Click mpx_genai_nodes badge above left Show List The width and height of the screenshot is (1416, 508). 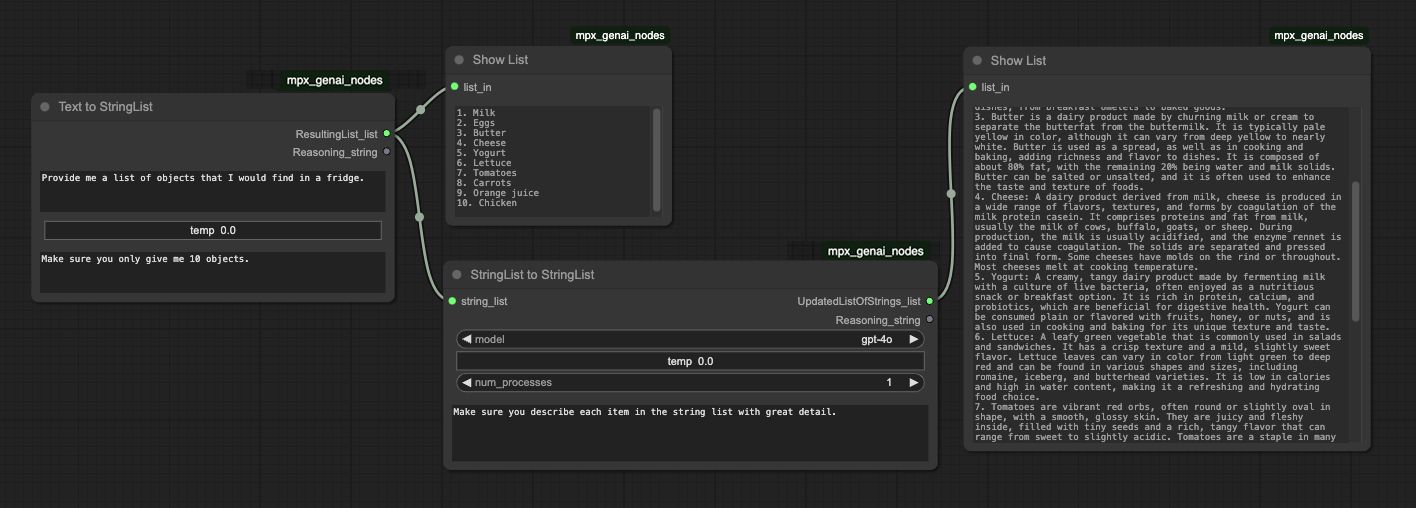coord(619,35)
